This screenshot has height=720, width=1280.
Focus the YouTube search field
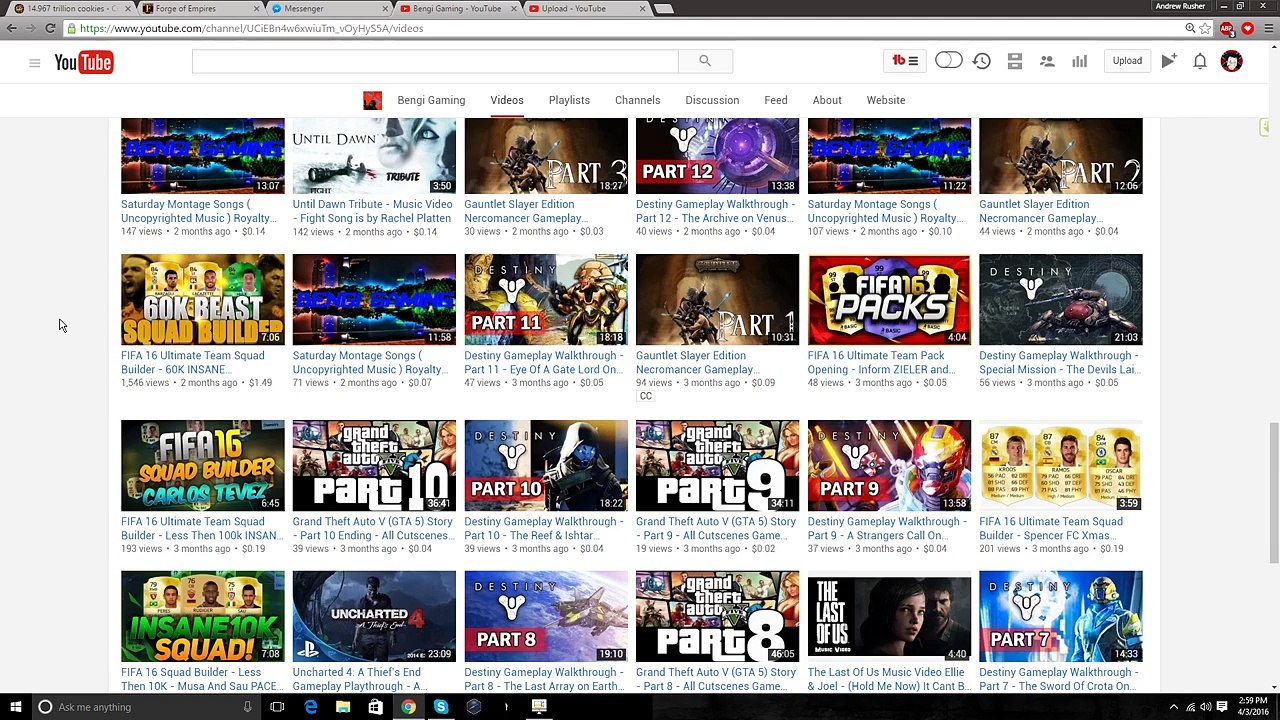tap(435, 61)
